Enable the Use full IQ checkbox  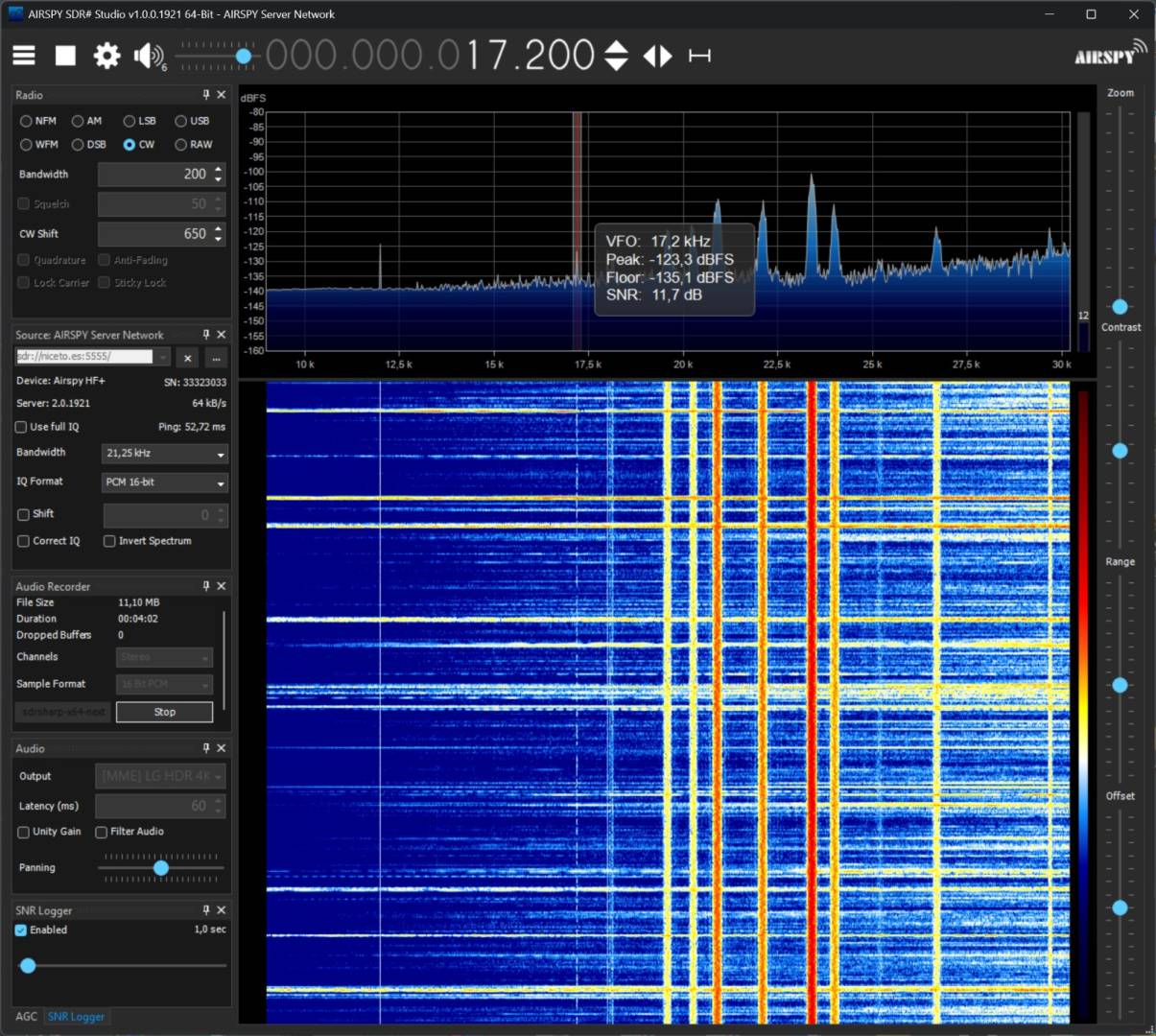coord(21,427)
